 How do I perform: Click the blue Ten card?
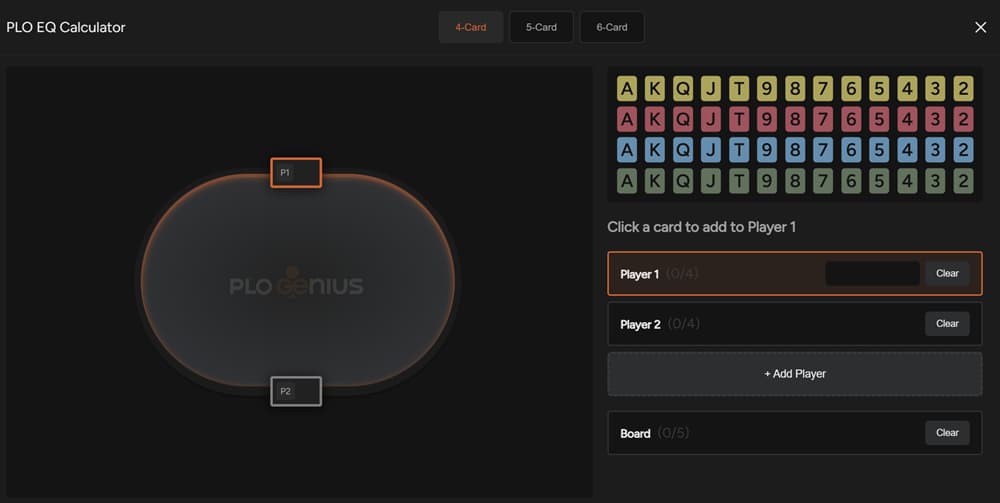pos(739,150)
